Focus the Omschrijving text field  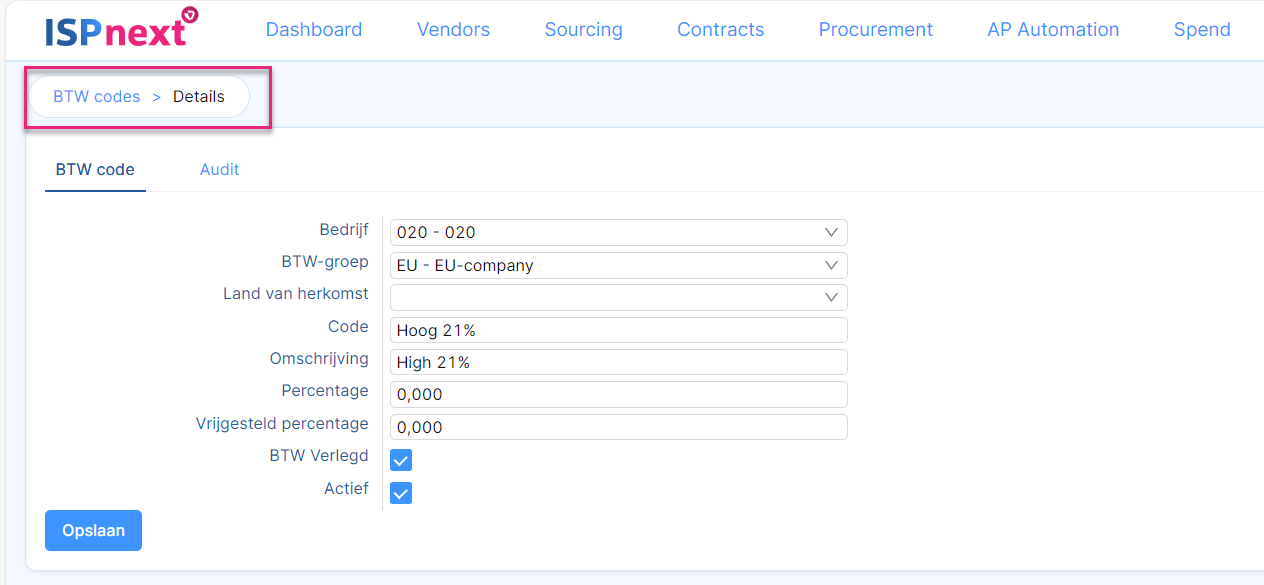click(x=618, y=362)
